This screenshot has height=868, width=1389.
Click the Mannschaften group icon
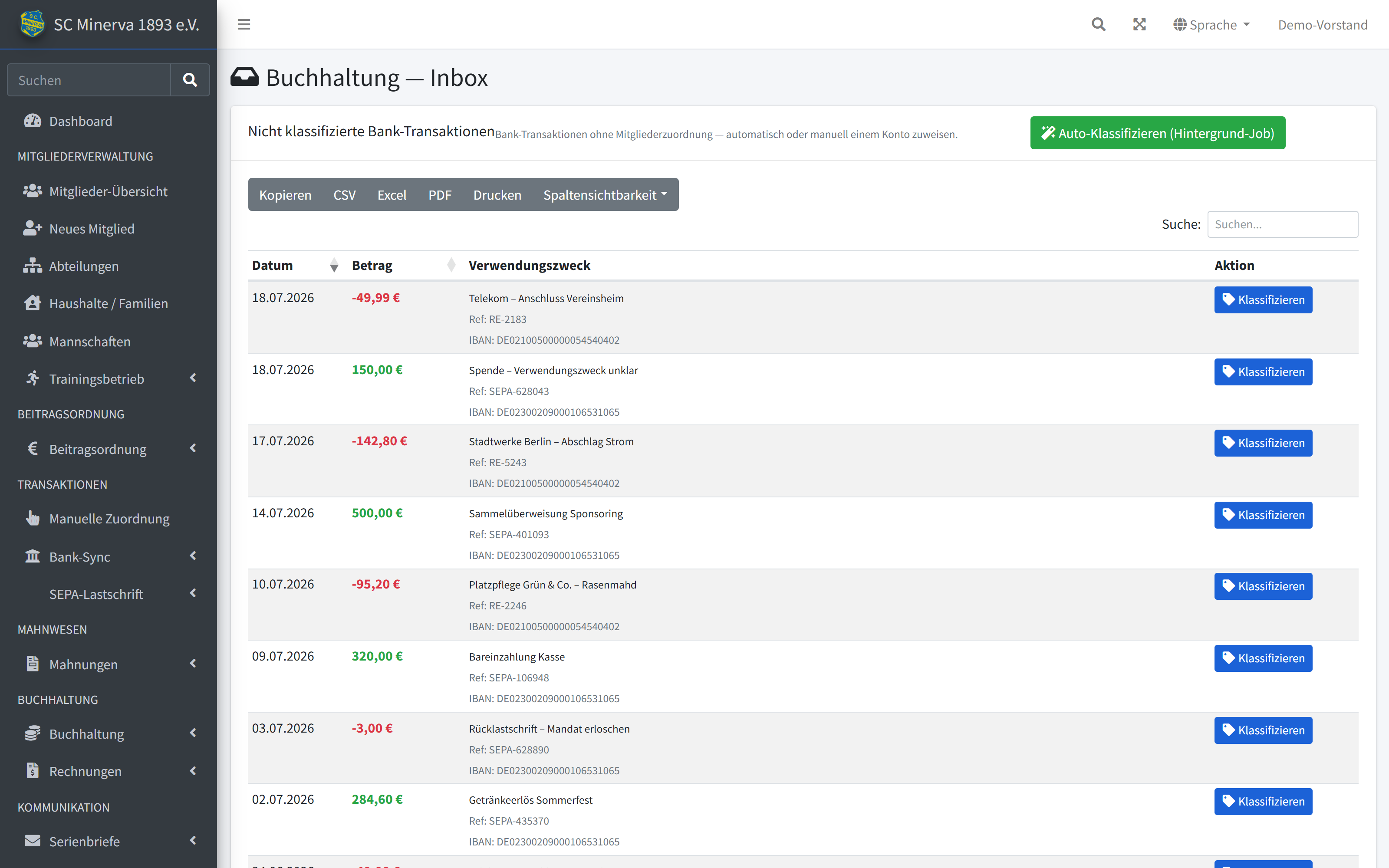pos(33,341)
